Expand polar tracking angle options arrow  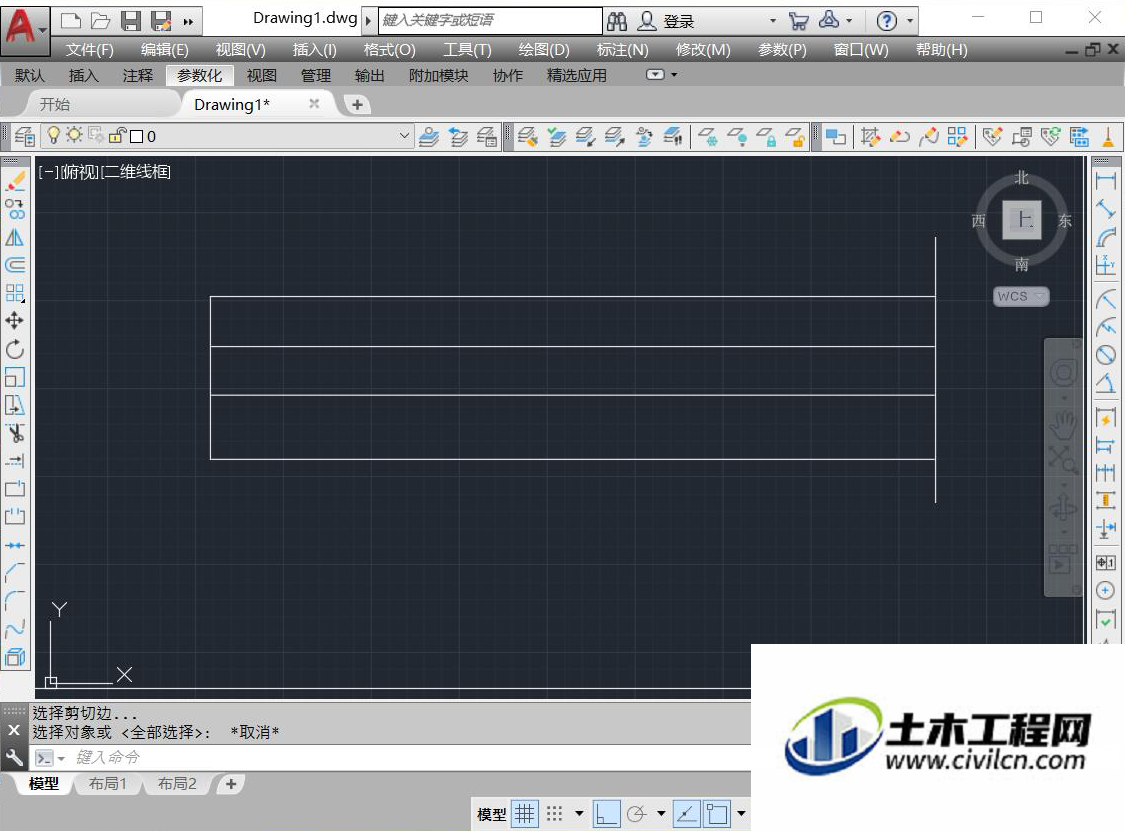tap(661, 814)
